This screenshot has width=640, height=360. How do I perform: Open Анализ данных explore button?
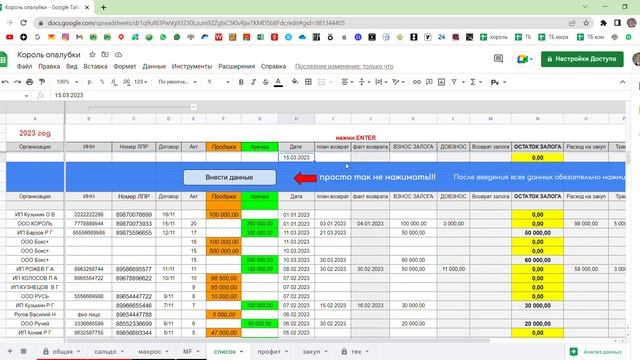coord(597,351)
